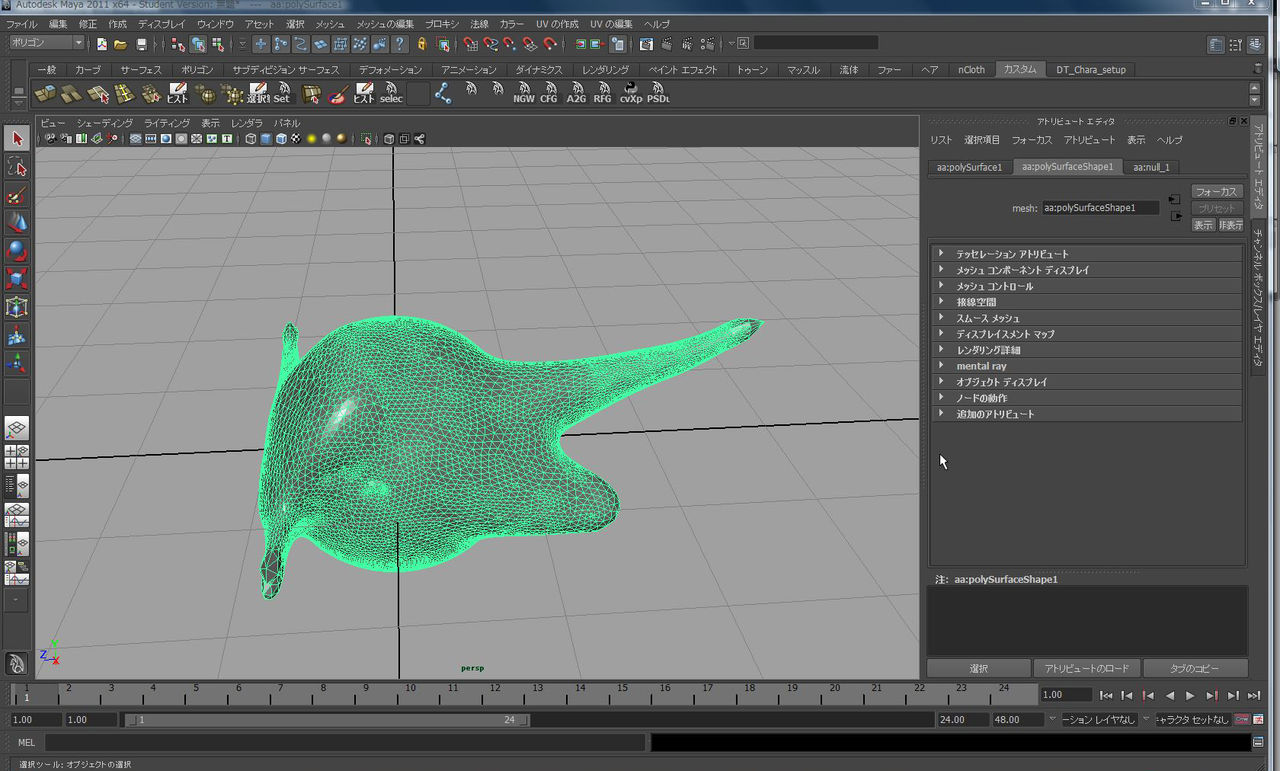Click the 表示 button under フォーカス
The image size is (1280, 771).
[x=1203, y=225]
